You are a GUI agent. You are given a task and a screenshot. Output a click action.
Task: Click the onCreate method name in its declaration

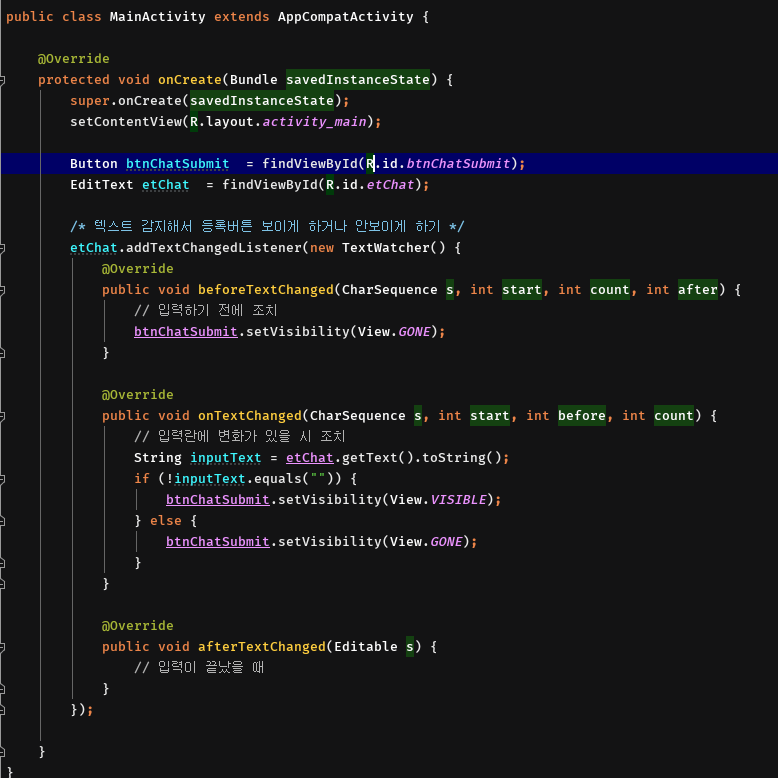190,80
